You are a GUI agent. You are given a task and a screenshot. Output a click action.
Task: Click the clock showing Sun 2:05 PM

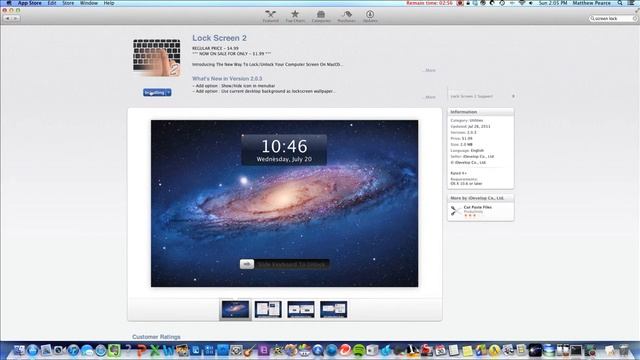point(553,3)
